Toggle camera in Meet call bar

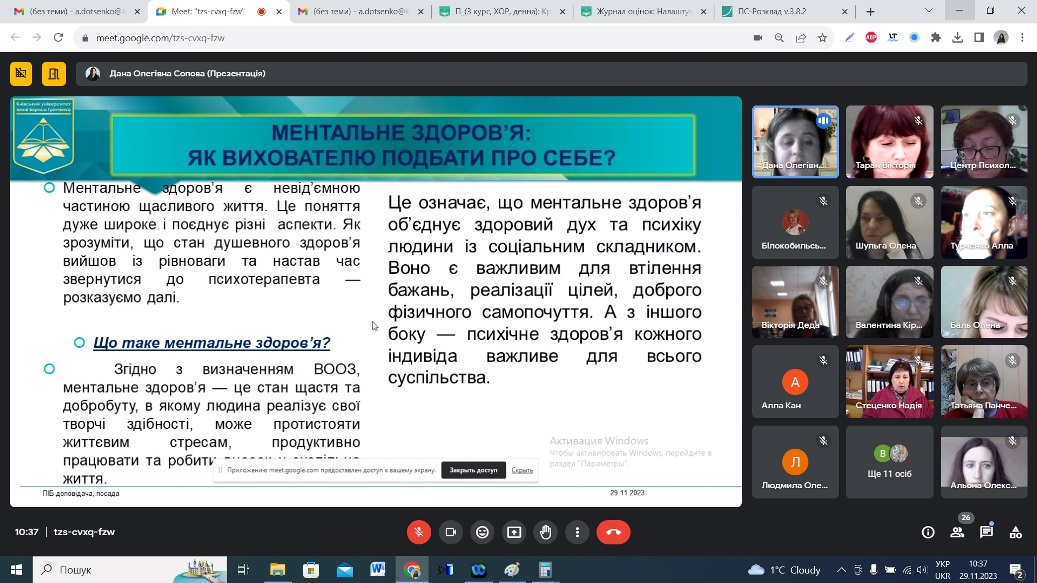click(x=451, y=532)
